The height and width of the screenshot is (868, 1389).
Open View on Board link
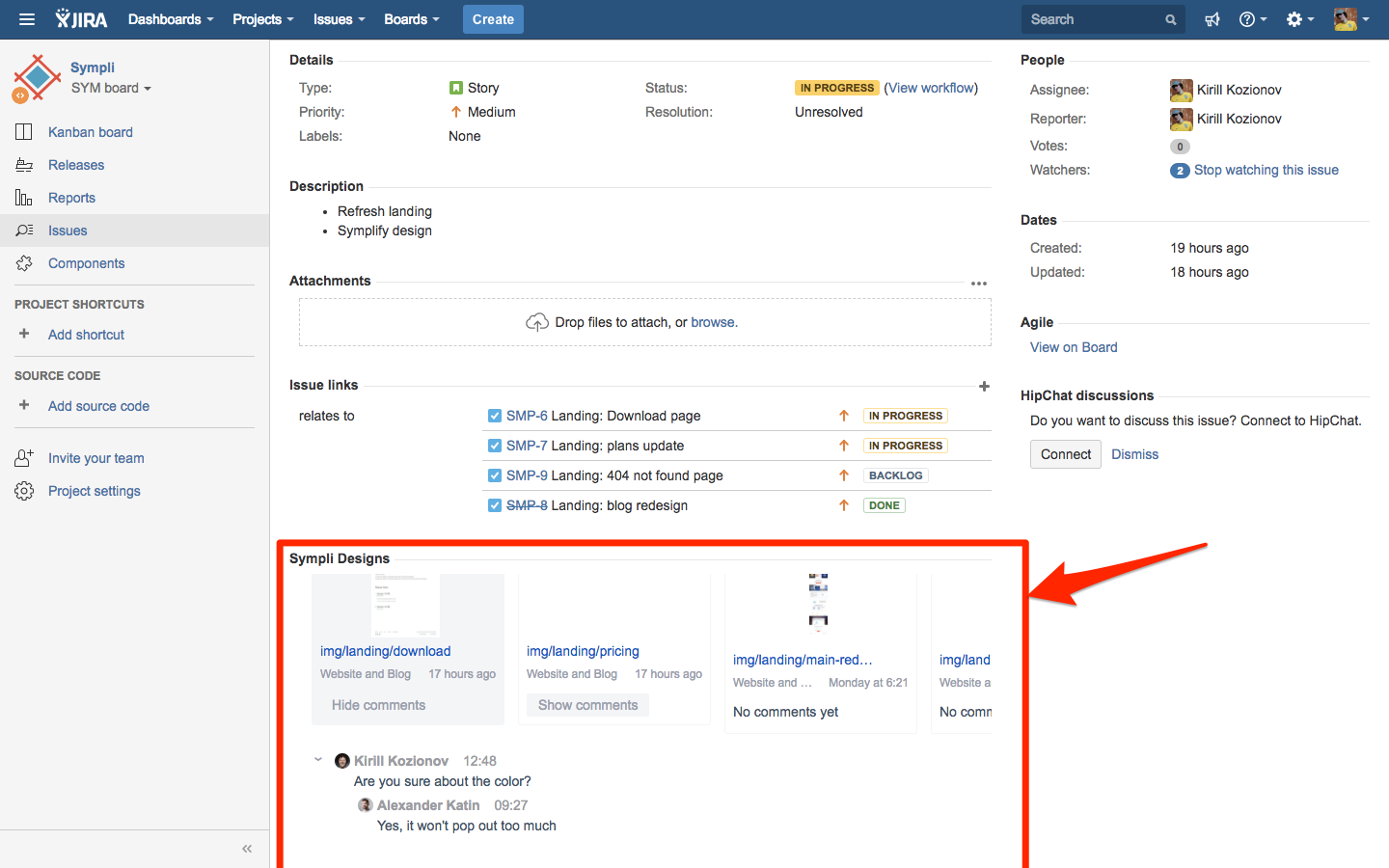1074,347
